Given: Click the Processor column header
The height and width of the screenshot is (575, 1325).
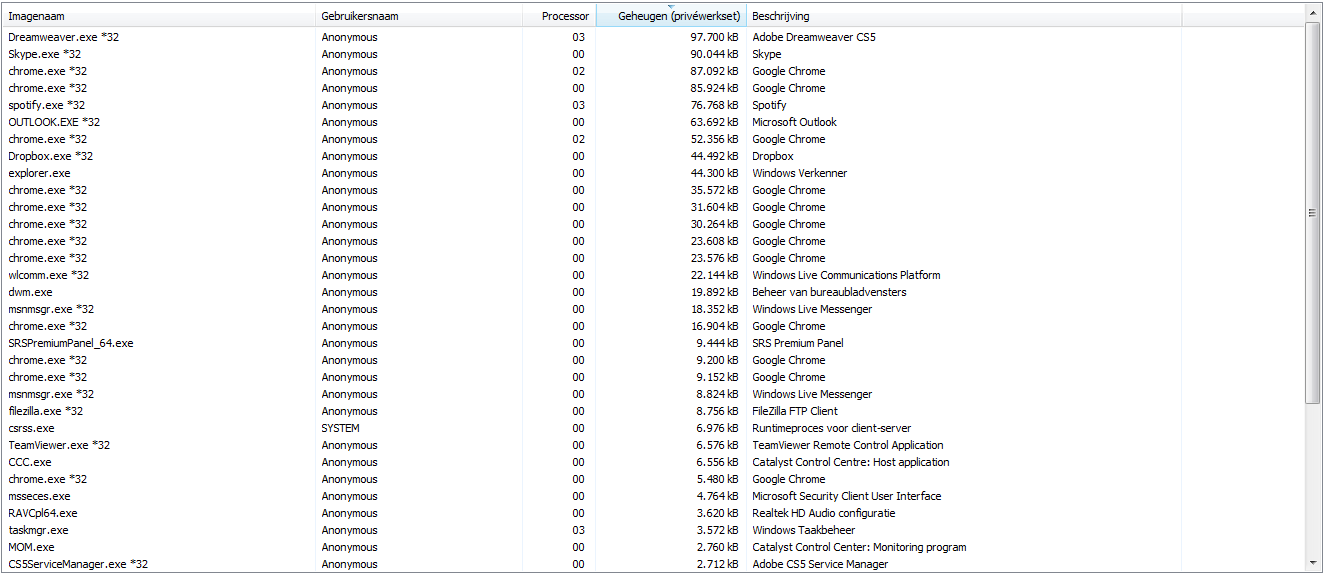Looking at the screenshot, I should tap(559, 16).
